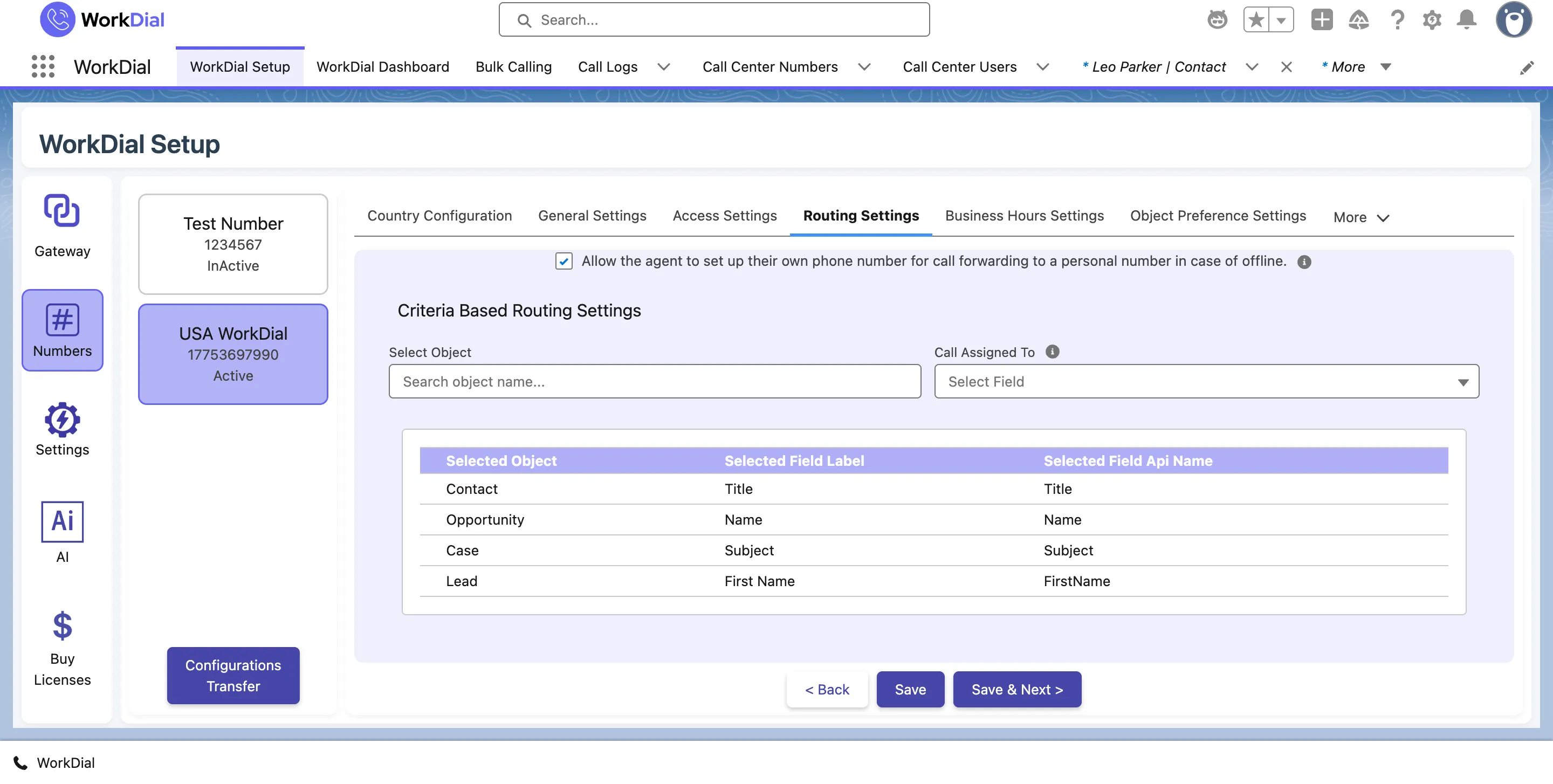Select the Test Number card

(x=233, y=244)
